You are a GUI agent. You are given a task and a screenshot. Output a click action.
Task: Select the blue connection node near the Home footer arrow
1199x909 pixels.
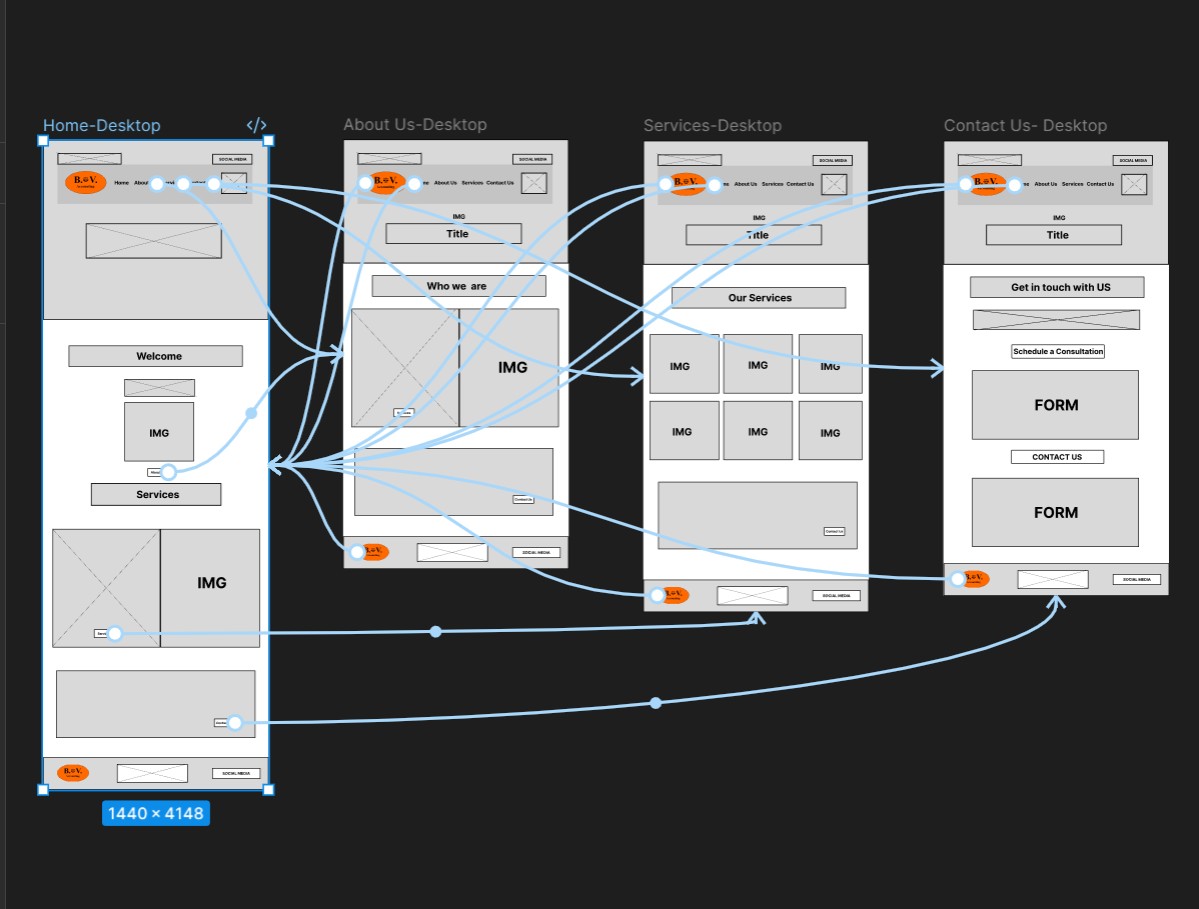coord(234,722)
